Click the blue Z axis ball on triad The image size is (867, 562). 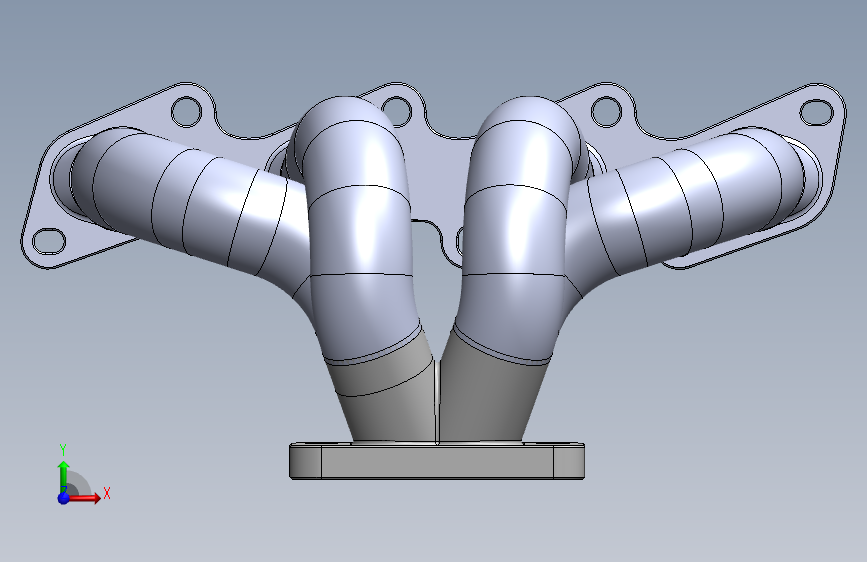coord(63,498)
